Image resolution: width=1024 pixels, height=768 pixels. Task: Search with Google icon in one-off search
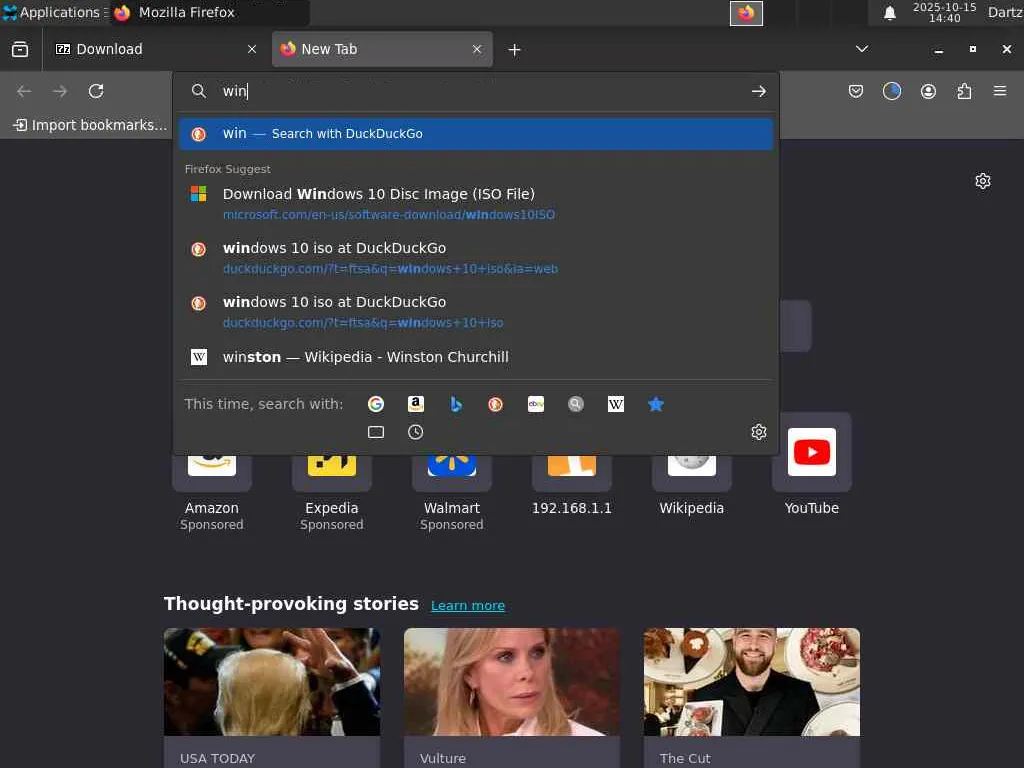(376, 404)
